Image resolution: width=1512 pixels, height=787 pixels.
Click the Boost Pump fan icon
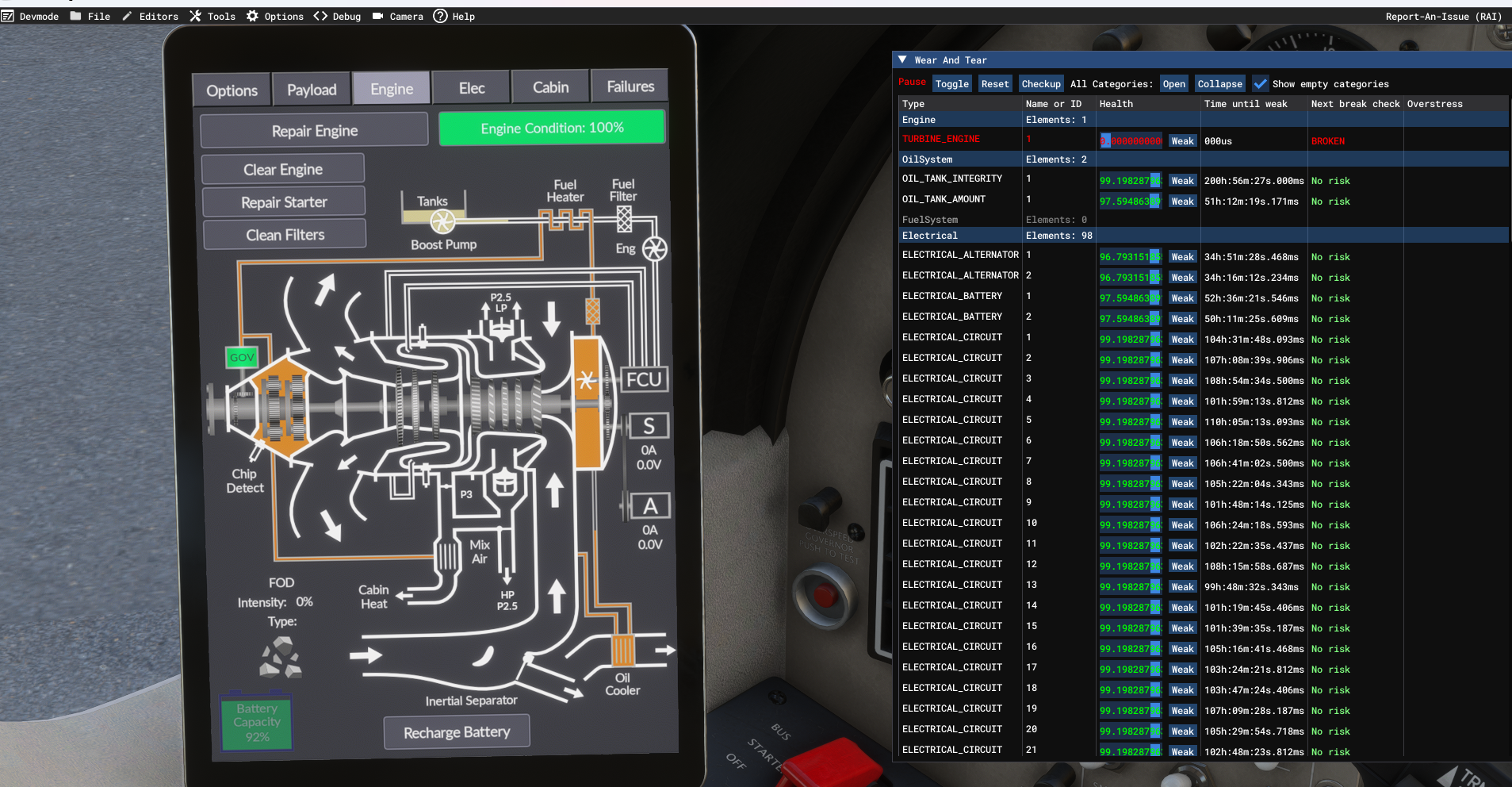[x=442, y=221]
